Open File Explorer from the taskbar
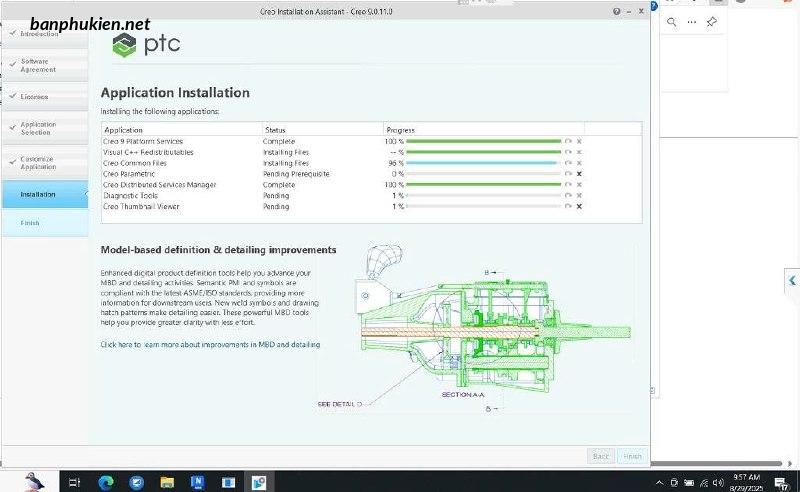 tap(166, 482)
